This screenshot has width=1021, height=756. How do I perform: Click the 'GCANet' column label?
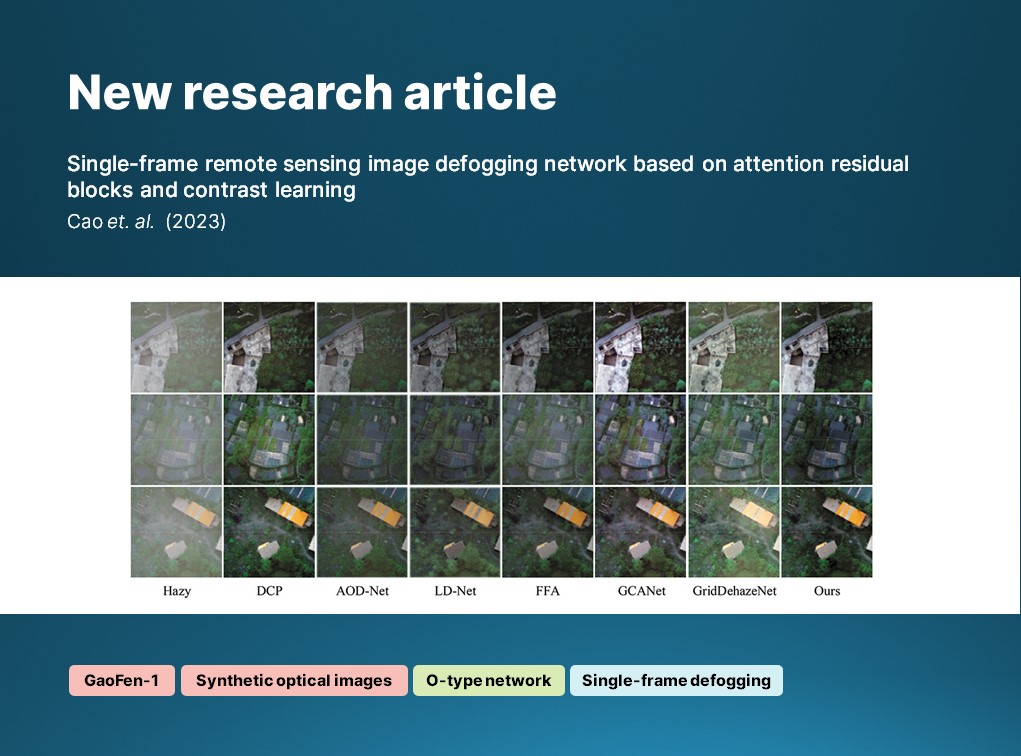click(x=641, y=591)
